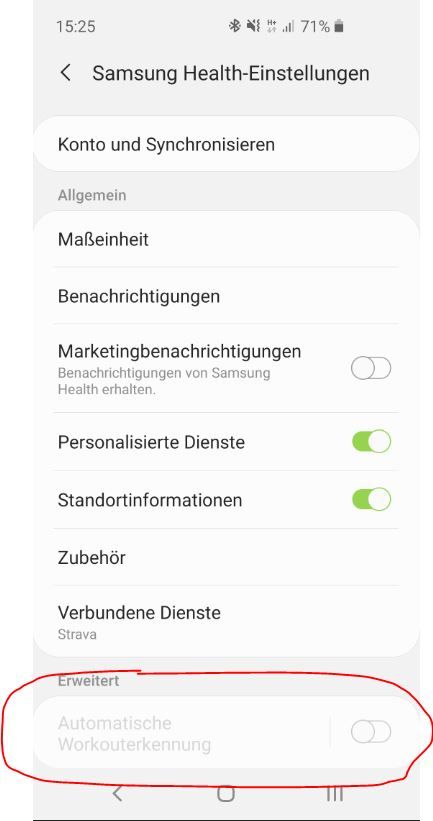Toggle Automatische Workouterkennung switch
This screenshot has width=433, height=821.
tap(371, 732)
